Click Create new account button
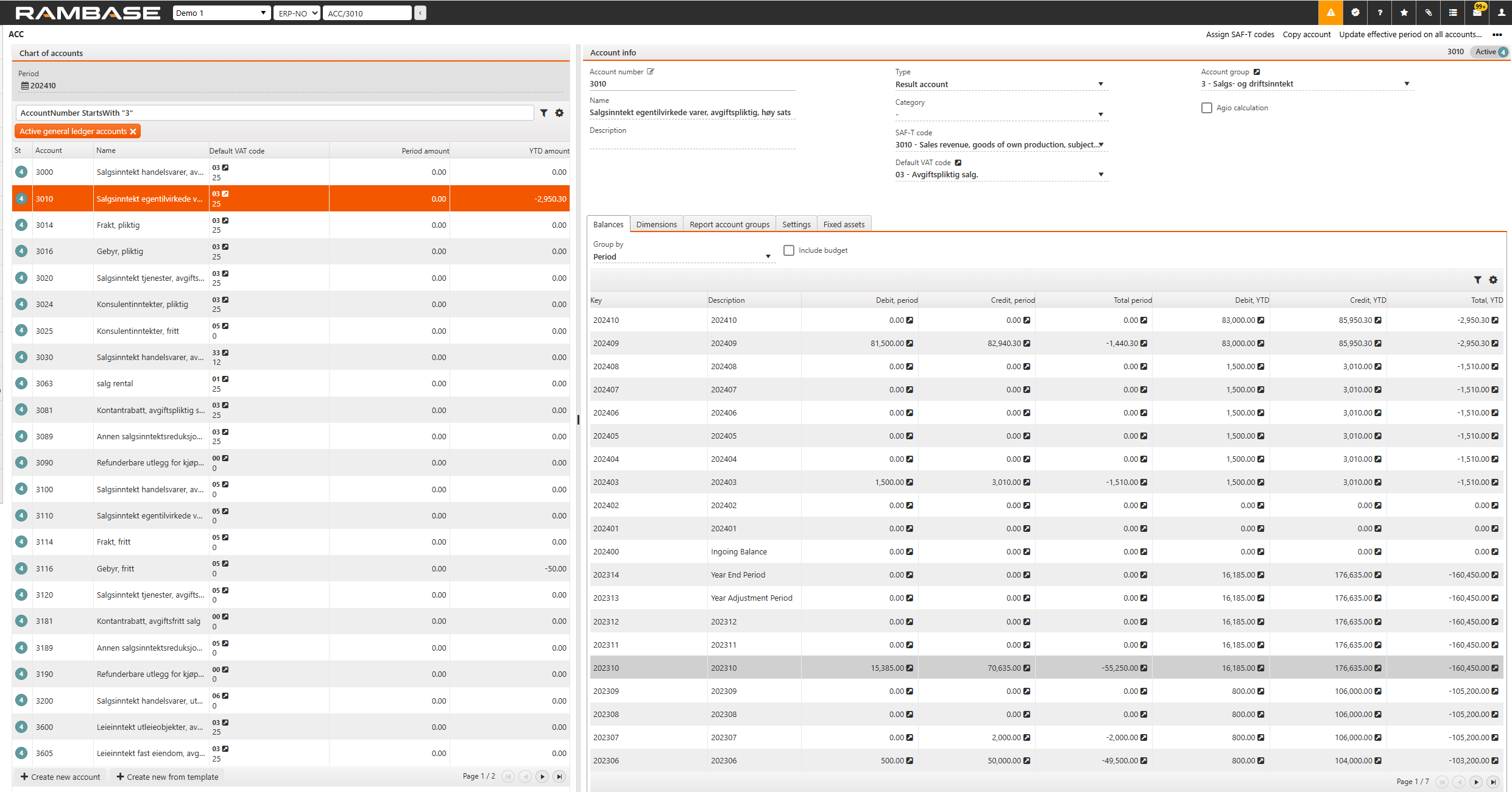 tap(60, 777)
